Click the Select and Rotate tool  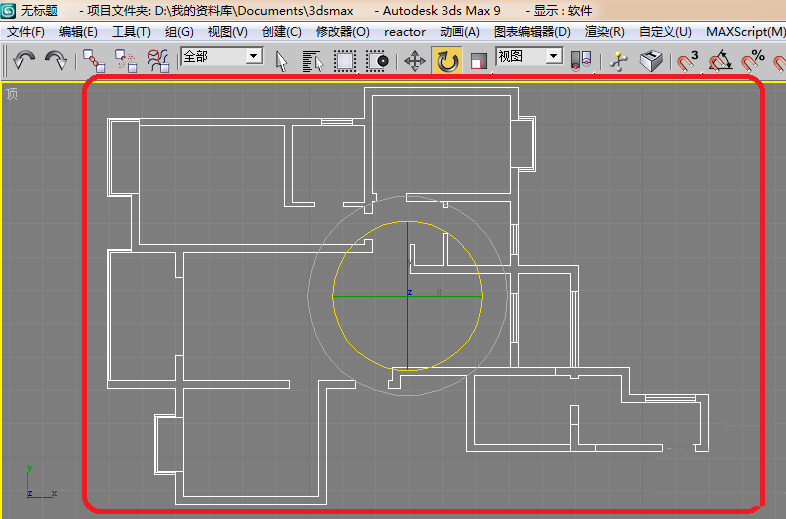[447, 61]
